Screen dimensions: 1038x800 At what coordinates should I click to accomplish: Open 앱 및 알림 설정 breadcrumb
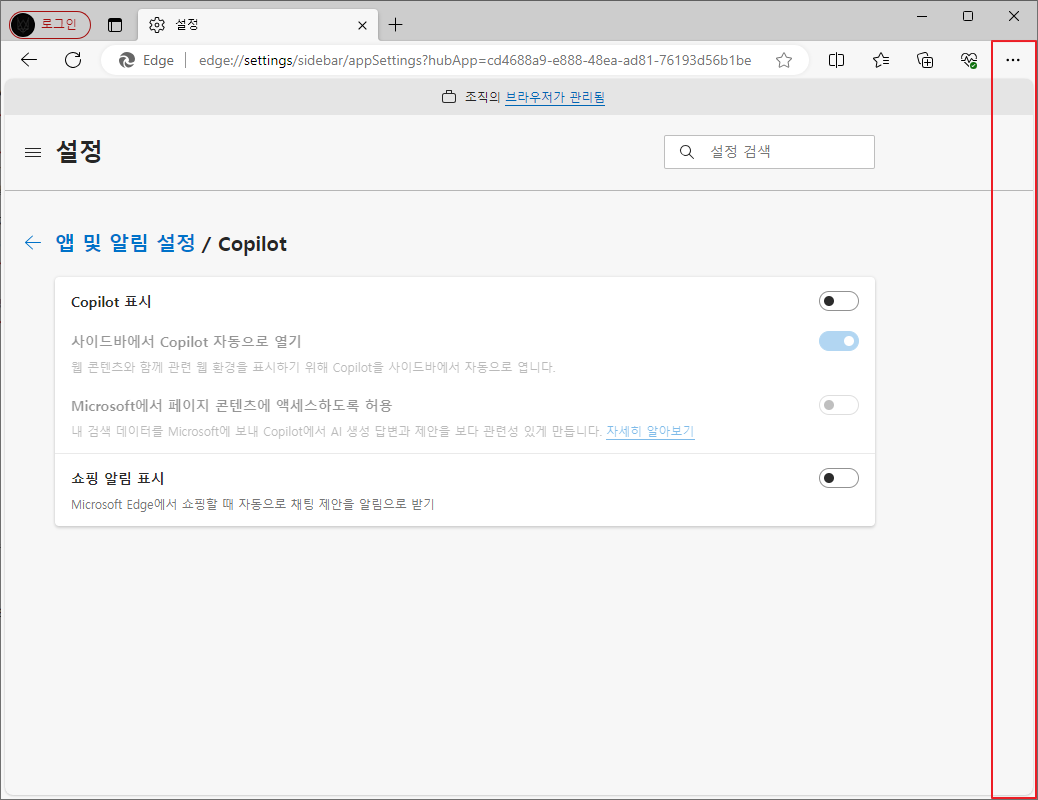(126, 243)
